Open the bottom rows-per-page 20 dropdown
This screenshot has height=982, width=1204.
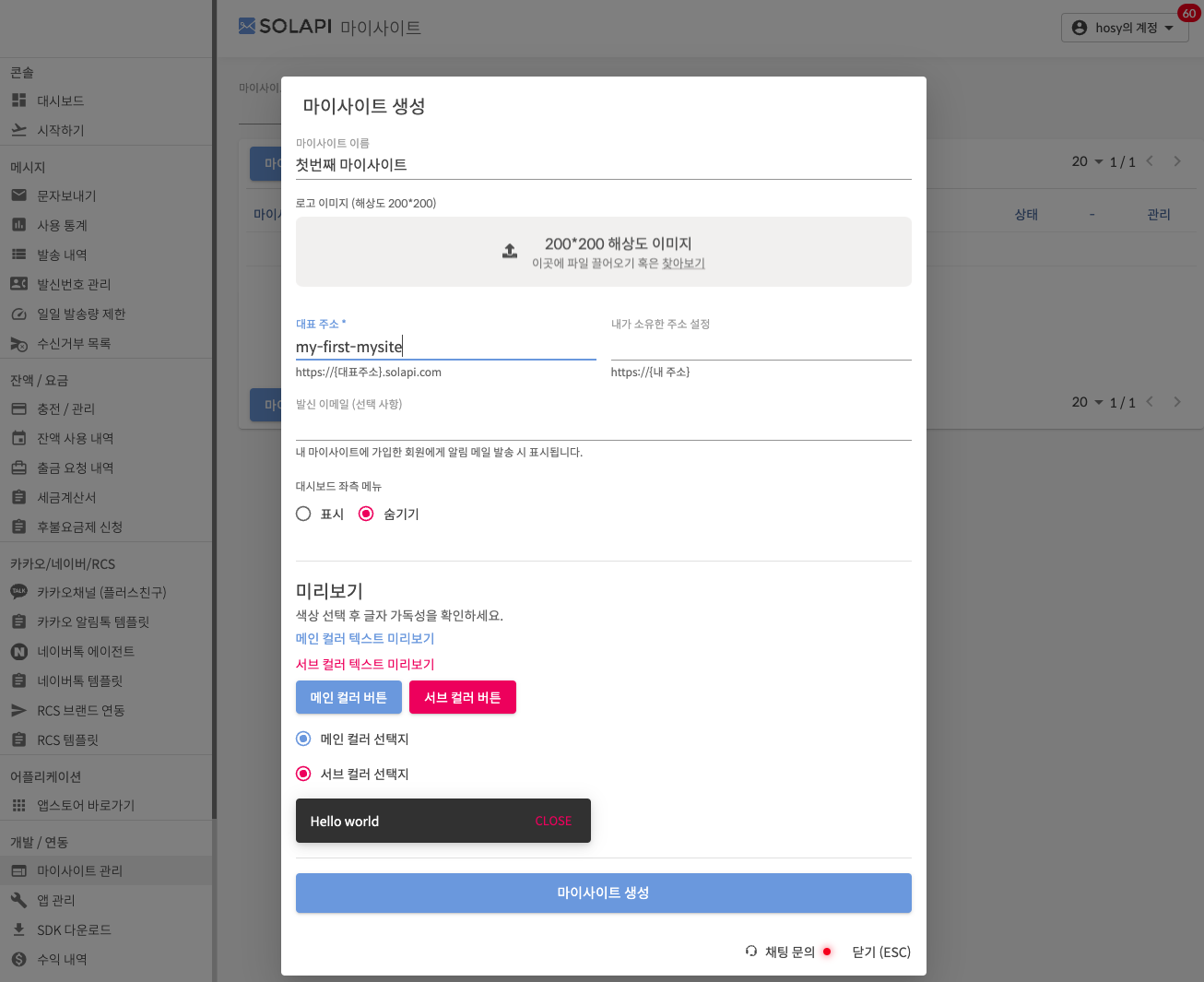tap(1087, 402)
